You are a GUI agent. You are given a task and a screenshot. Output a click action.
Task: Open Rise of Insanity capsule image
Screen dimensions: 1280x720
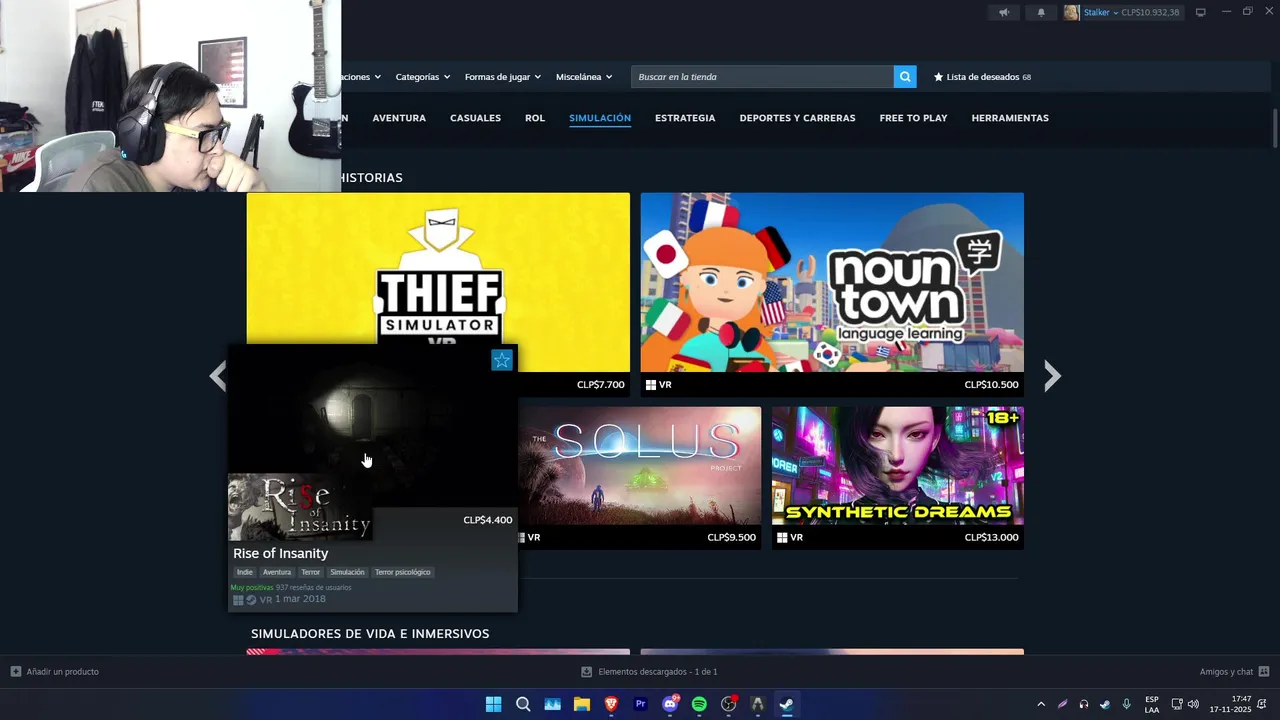pyautogui.click(x=300, y=507)
